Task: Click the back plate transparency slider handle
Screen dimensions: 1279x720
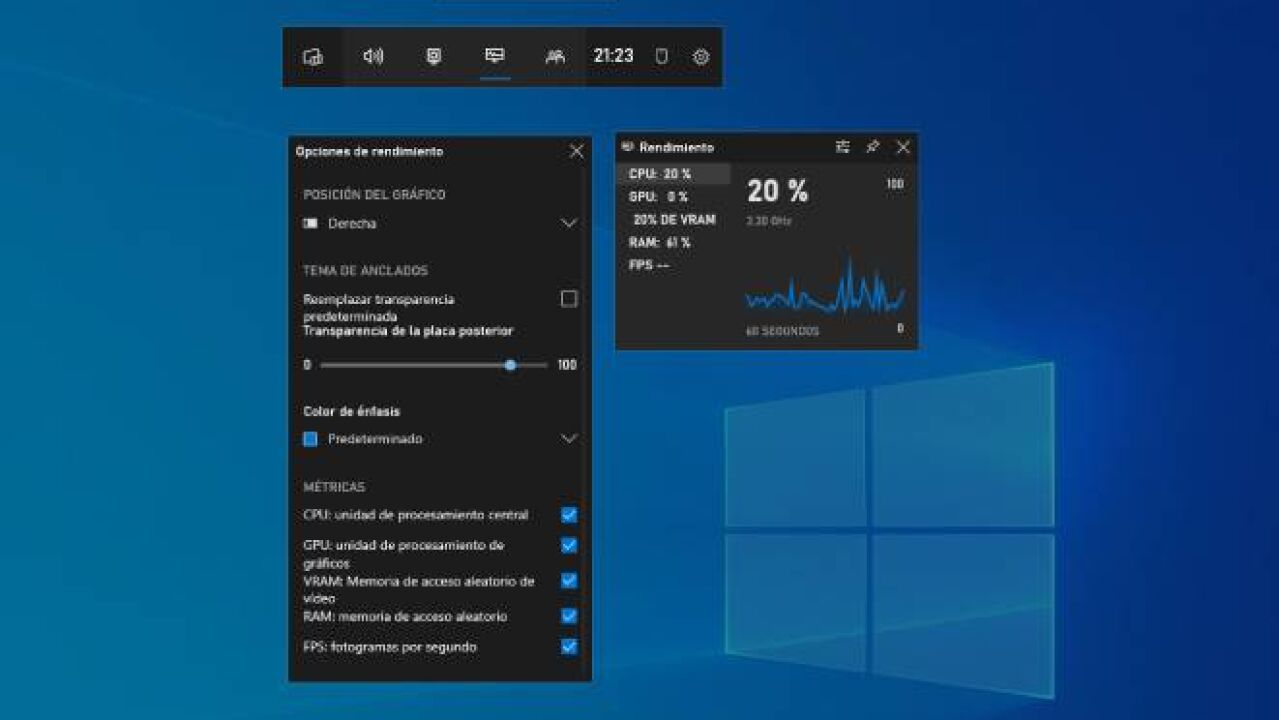Action: (510, 365)
